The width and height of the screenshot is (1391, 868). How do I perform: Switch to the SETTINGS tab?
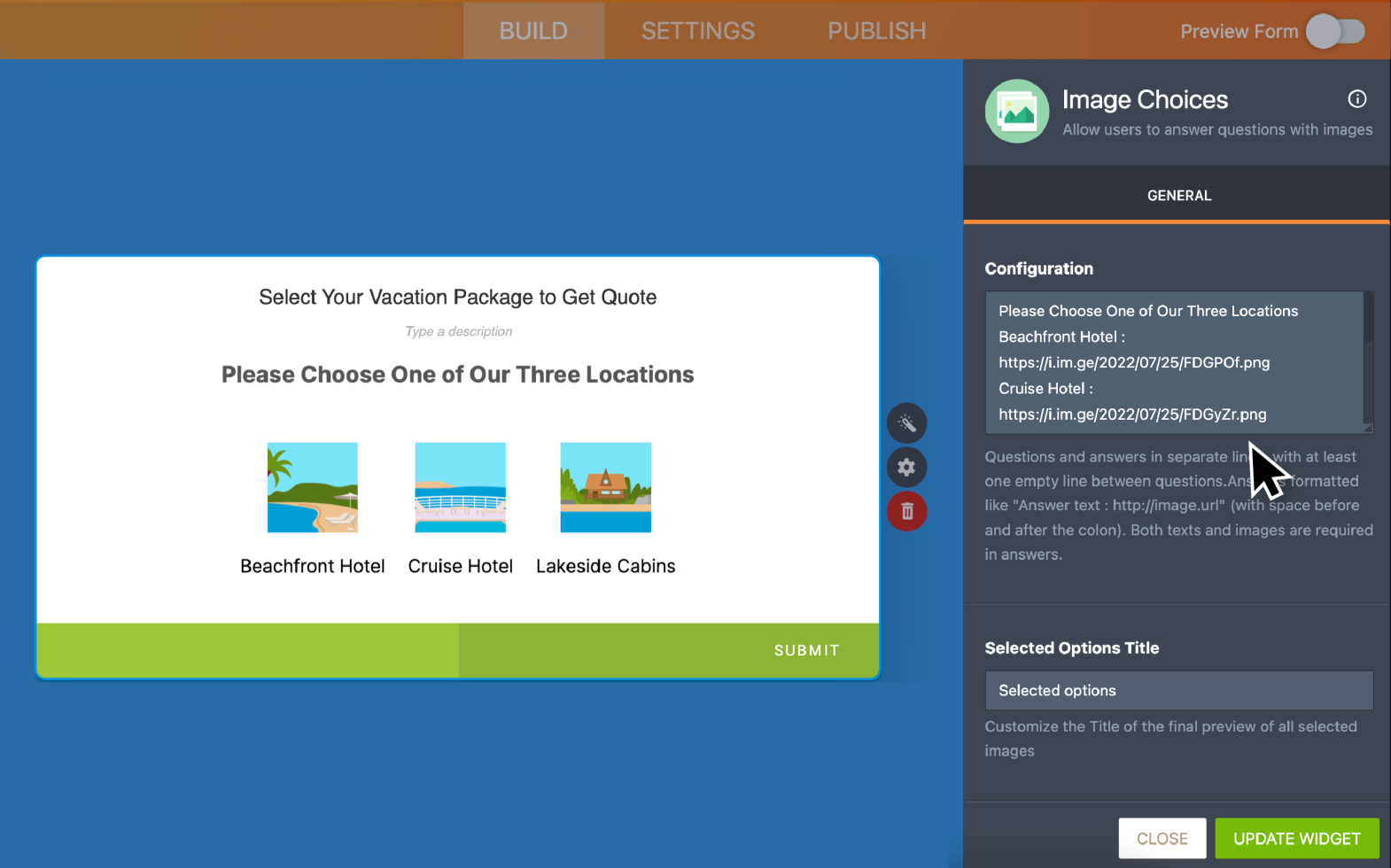point(697,31)
